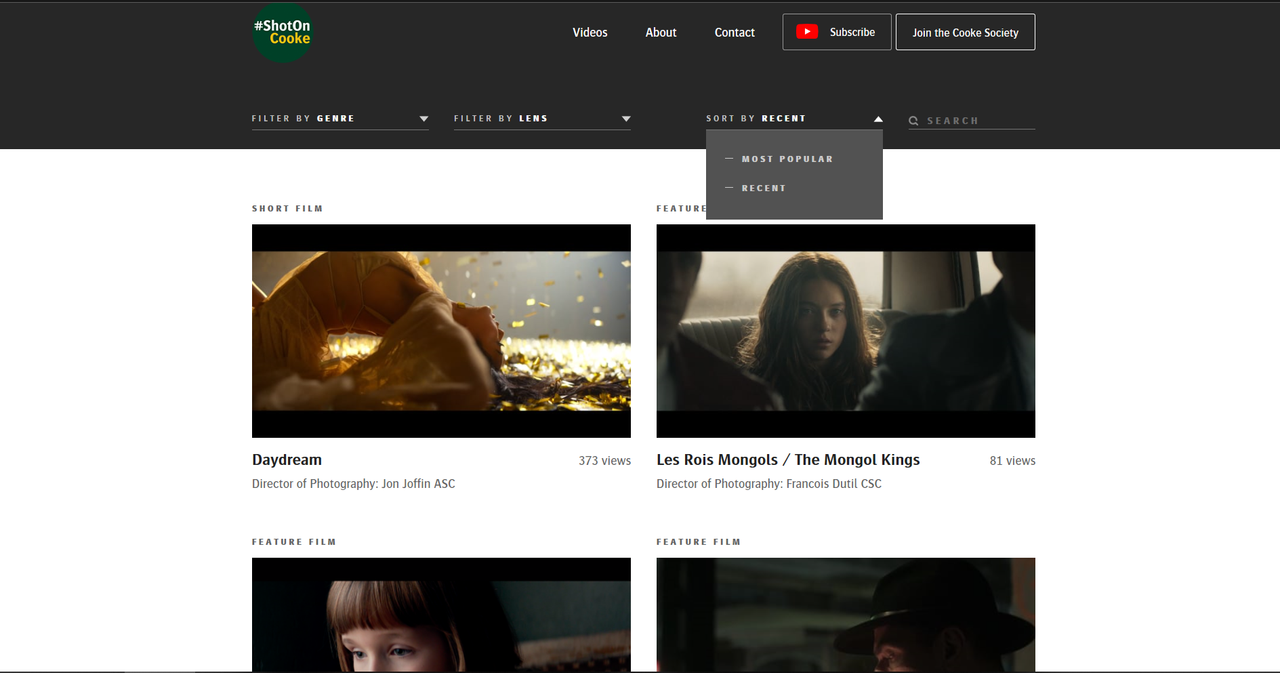The height and width of the screenshot is (673, 1280).
Task: Select Recent sort option
Action: click(x=764, y=188)
